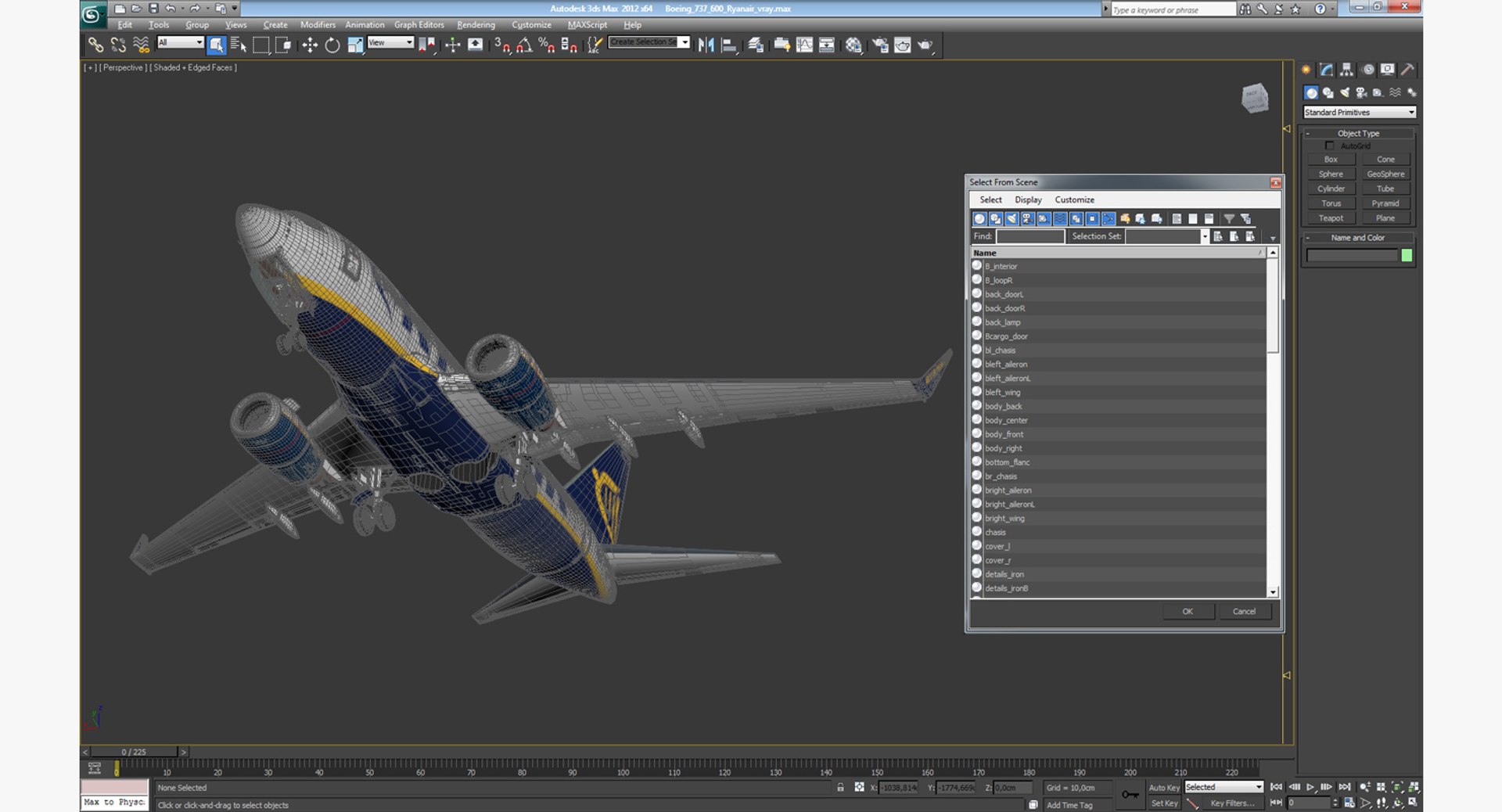Switch to the Modify panel tab
This screenshot has height=812, width=1502.
click(x=1327, y=70)
